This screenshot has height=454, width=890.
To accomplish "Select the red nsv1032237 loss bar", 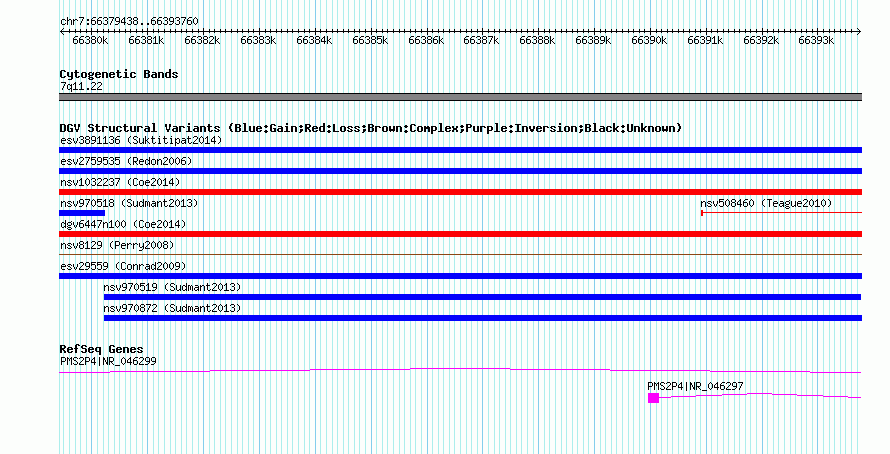I will 460,192.
